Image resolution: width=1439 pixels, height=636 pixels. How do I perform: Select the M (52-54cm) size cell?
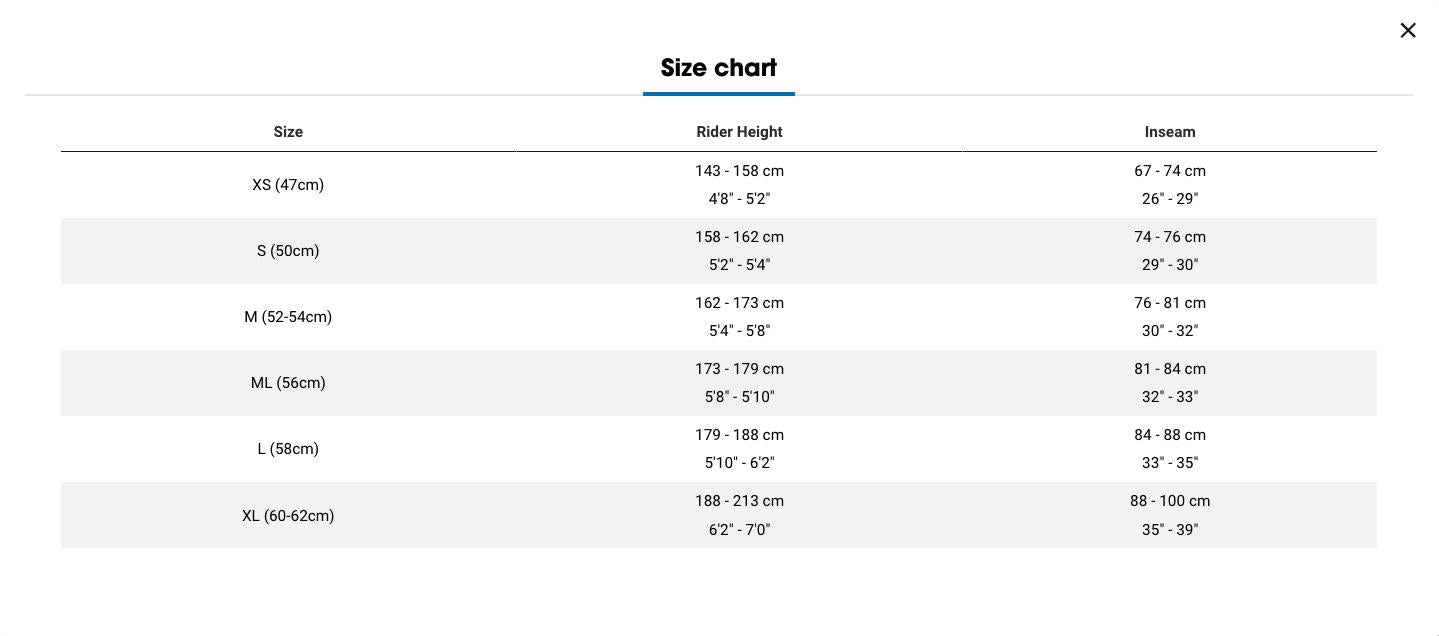point(288,317)
